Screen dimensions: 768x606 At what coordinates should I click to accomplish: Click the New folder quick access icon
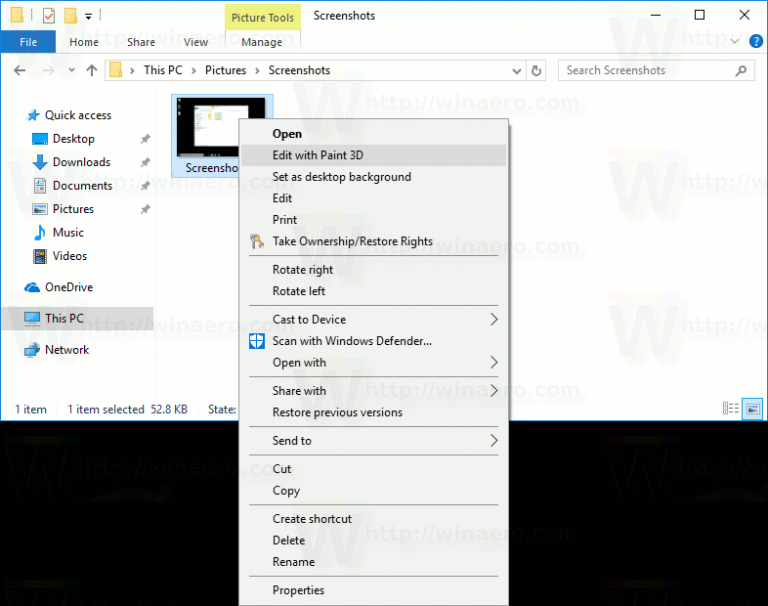(71, 16)
